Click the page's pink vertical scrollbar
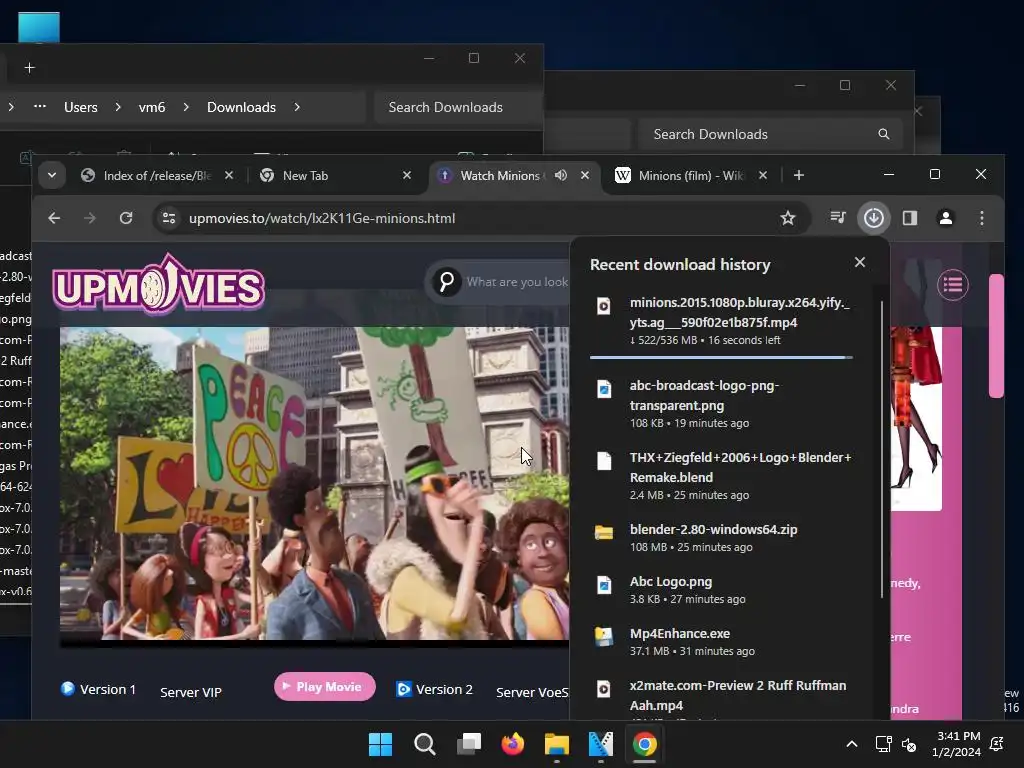Screen dimensions: 1024x768 pos(996,336)
